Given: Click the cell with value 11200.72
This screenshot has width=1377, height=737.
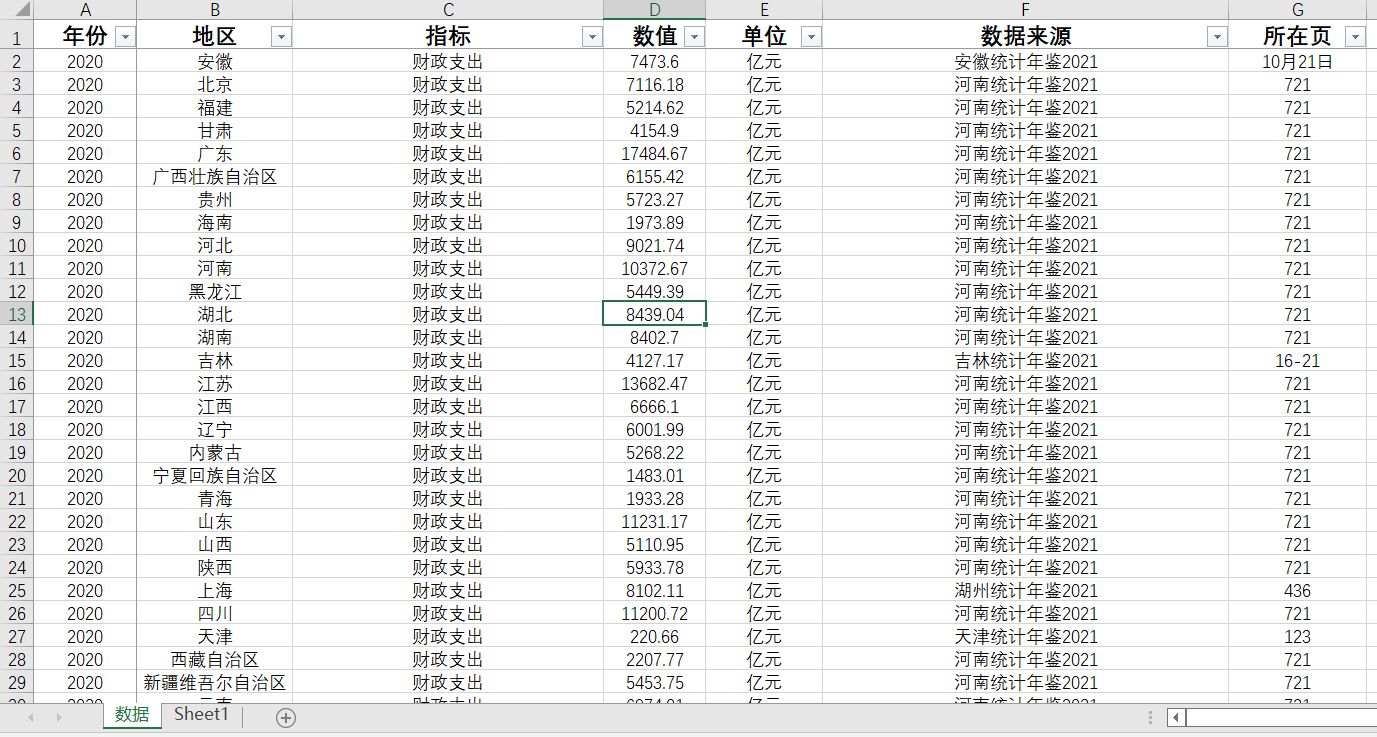Looking at the screenshot, I should 655,613.
